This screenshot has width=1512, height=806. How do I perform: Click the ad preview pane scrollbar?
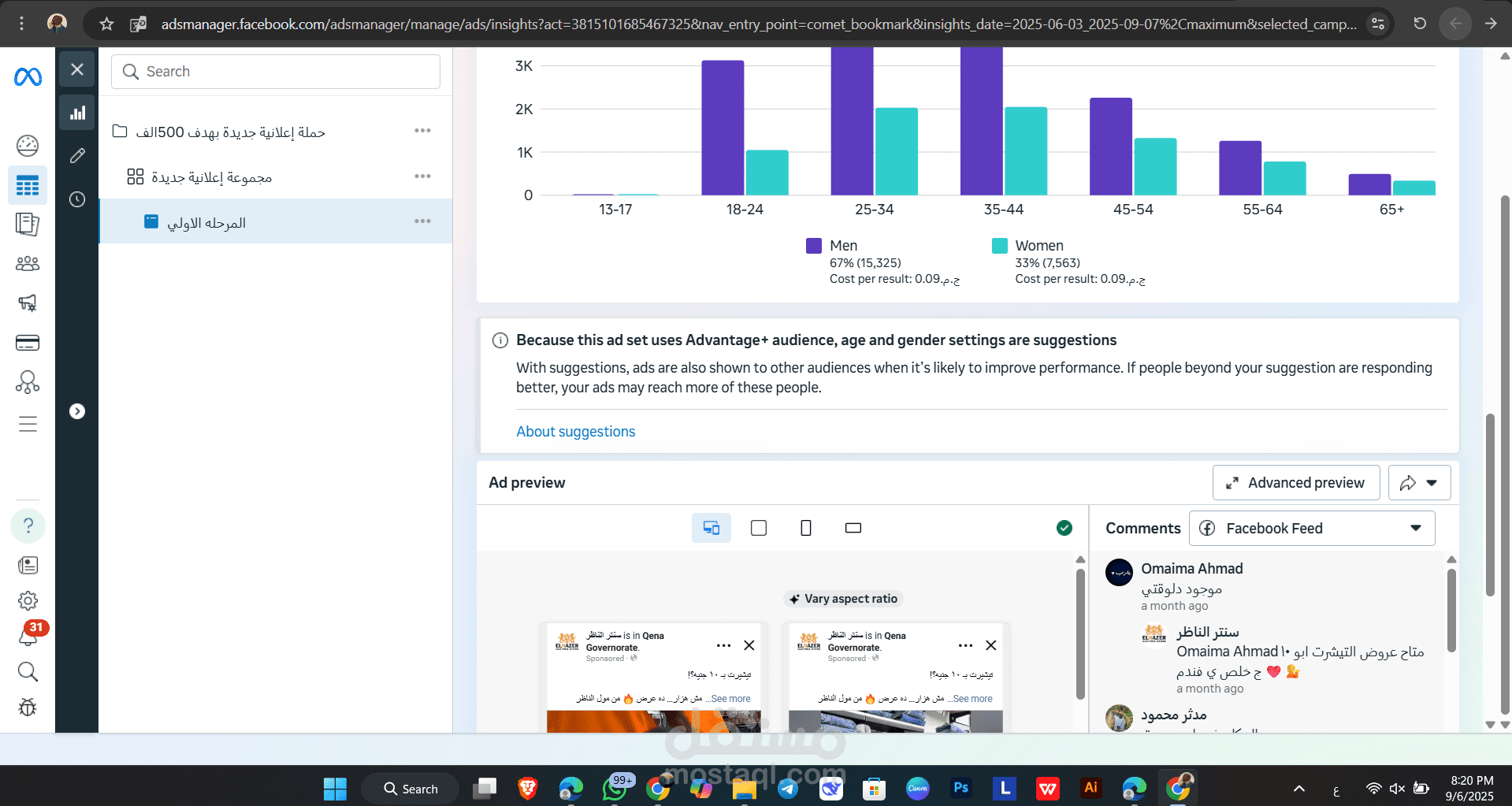point(1080,633)
